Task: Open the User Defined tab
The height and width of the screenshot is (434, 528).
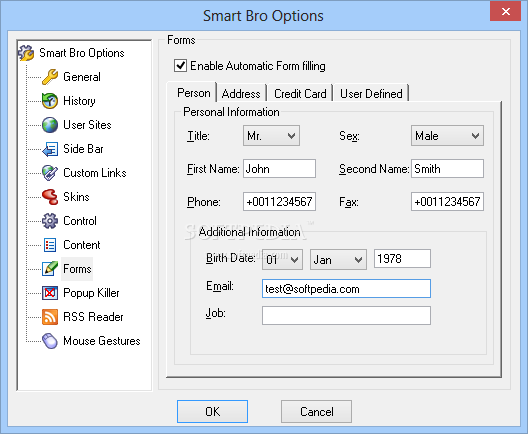Action: 371,94
